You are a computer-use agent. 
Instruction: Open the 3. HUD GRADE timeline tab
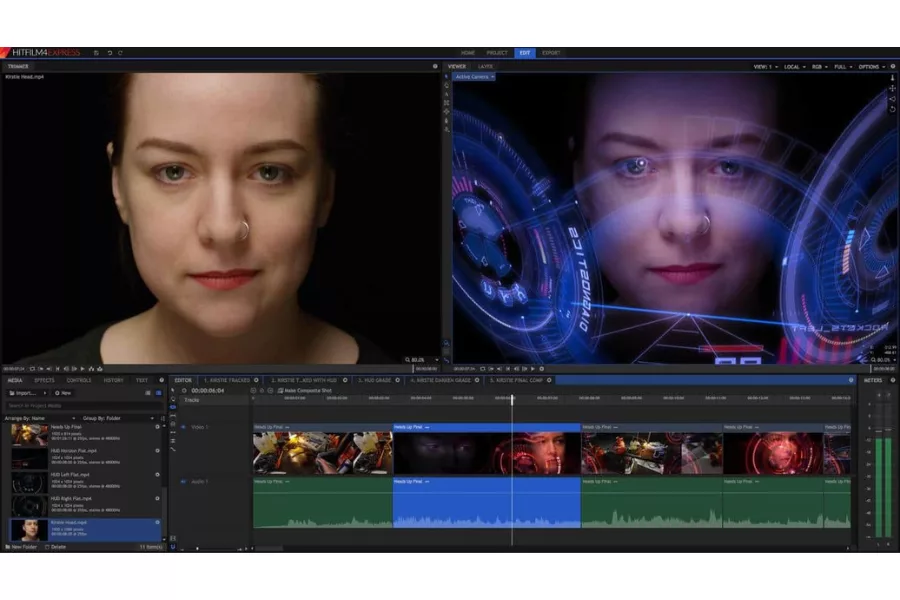coord(374,380)
